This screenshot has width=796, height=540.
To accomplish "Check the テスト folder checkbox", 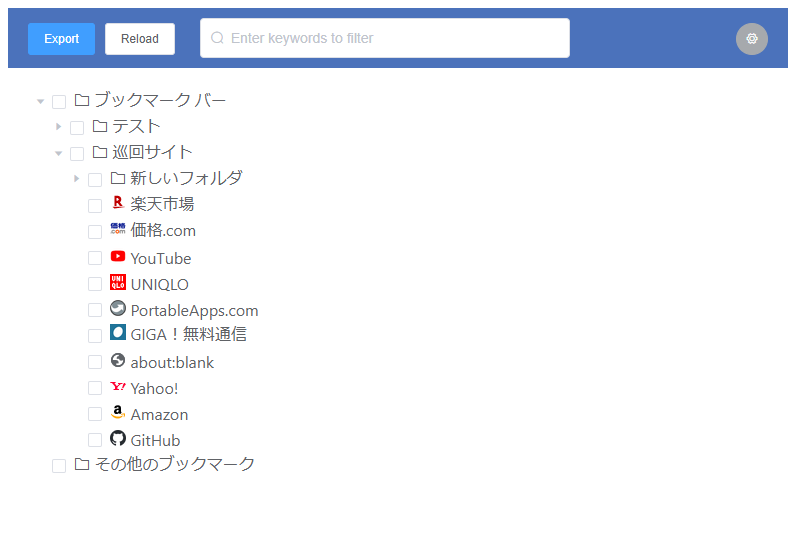I will 77,128.
